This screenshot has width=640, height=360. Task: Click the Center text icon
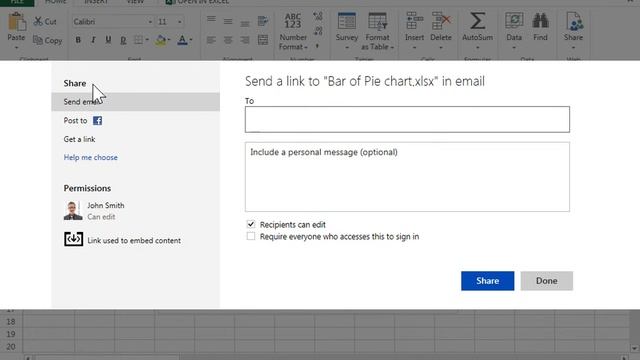[228, 40]
